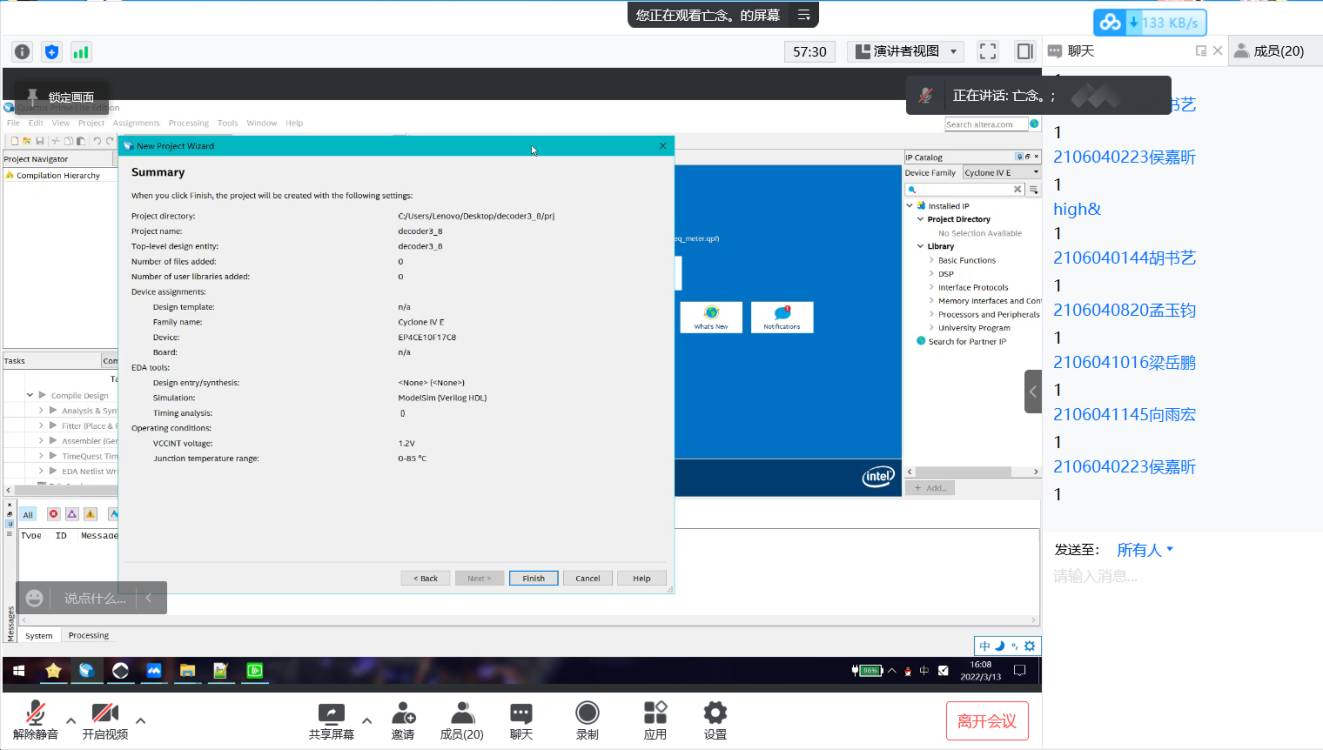Click the emoji reaction icon
Screen dimensions: 1323x750
(x=35, y=598)
